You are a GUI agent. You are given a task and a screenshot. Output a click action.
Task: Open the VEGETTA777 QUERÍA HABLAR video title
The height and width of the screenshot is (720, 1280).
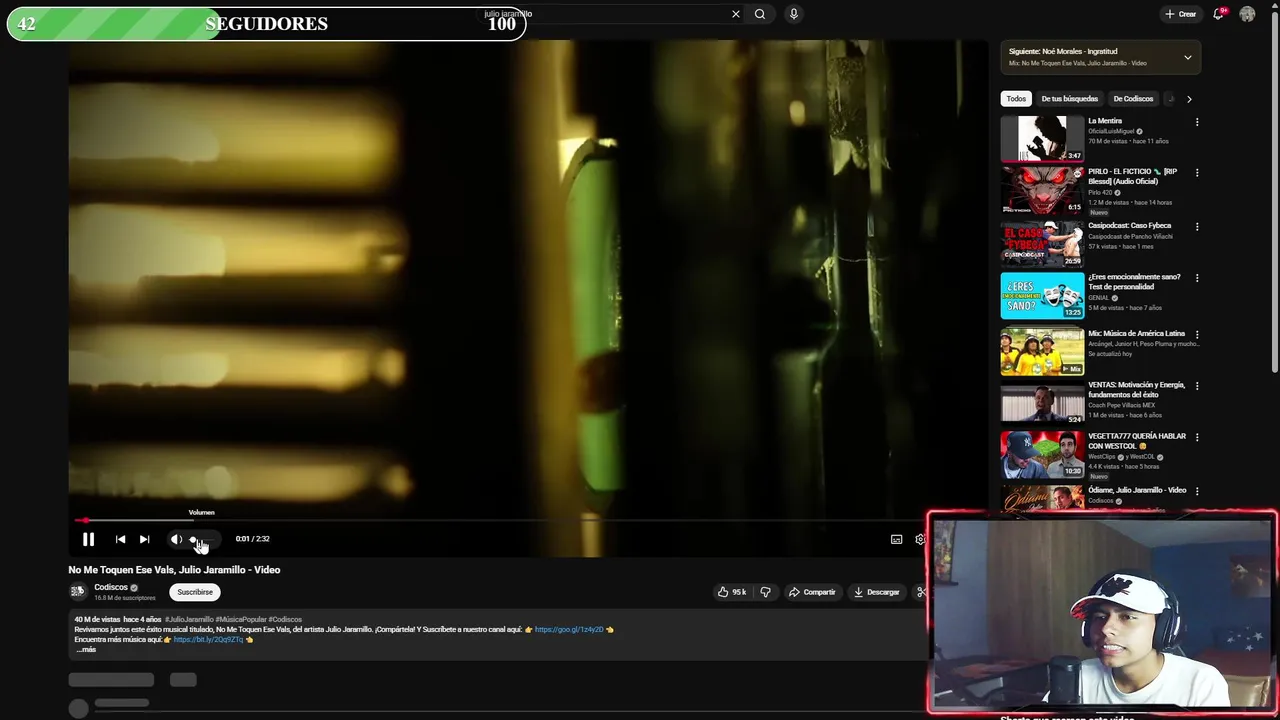pyautogui.click(x=1137, y=441)
